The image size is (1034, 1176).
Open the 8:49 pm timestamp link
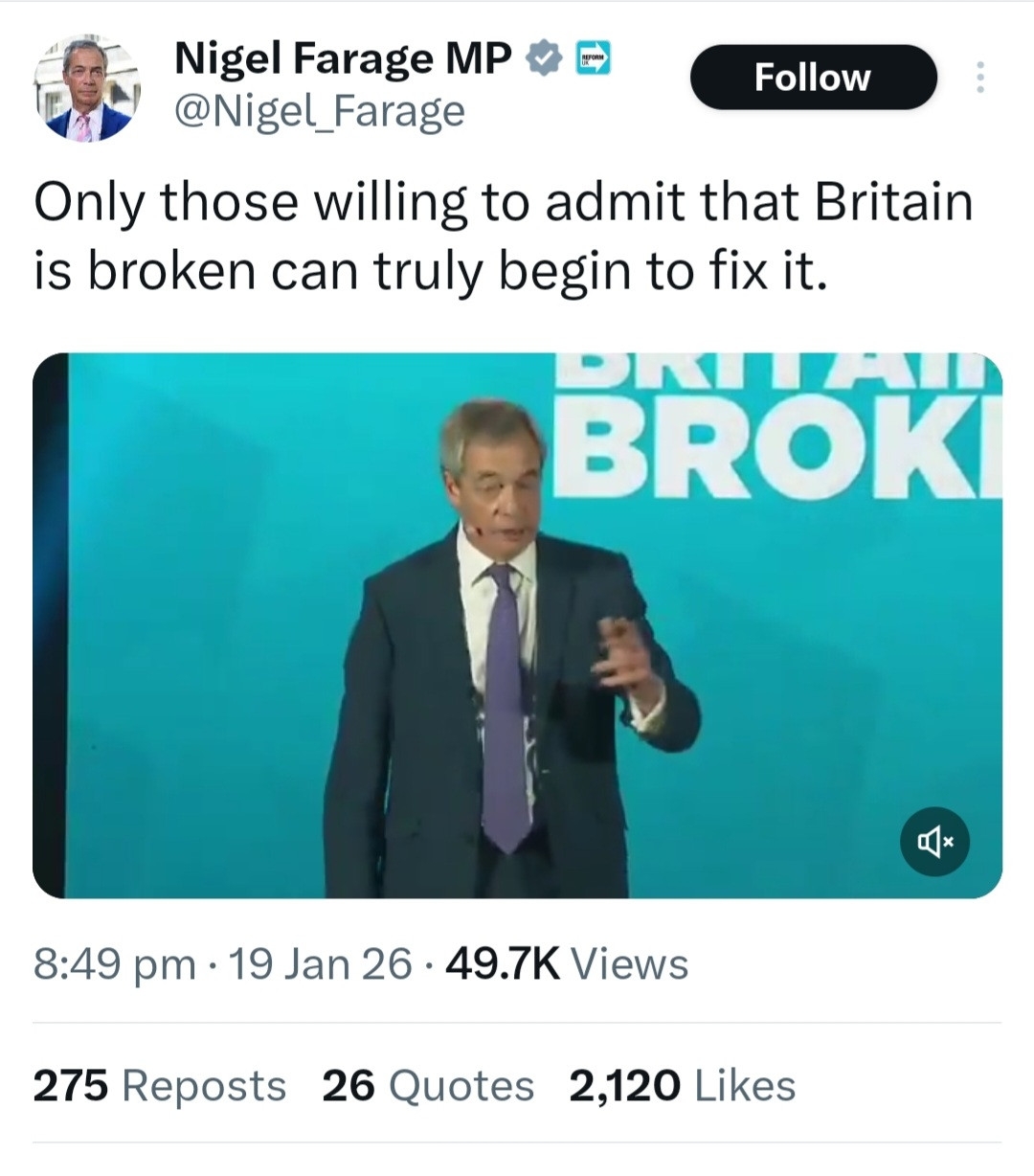coord(114,964)
